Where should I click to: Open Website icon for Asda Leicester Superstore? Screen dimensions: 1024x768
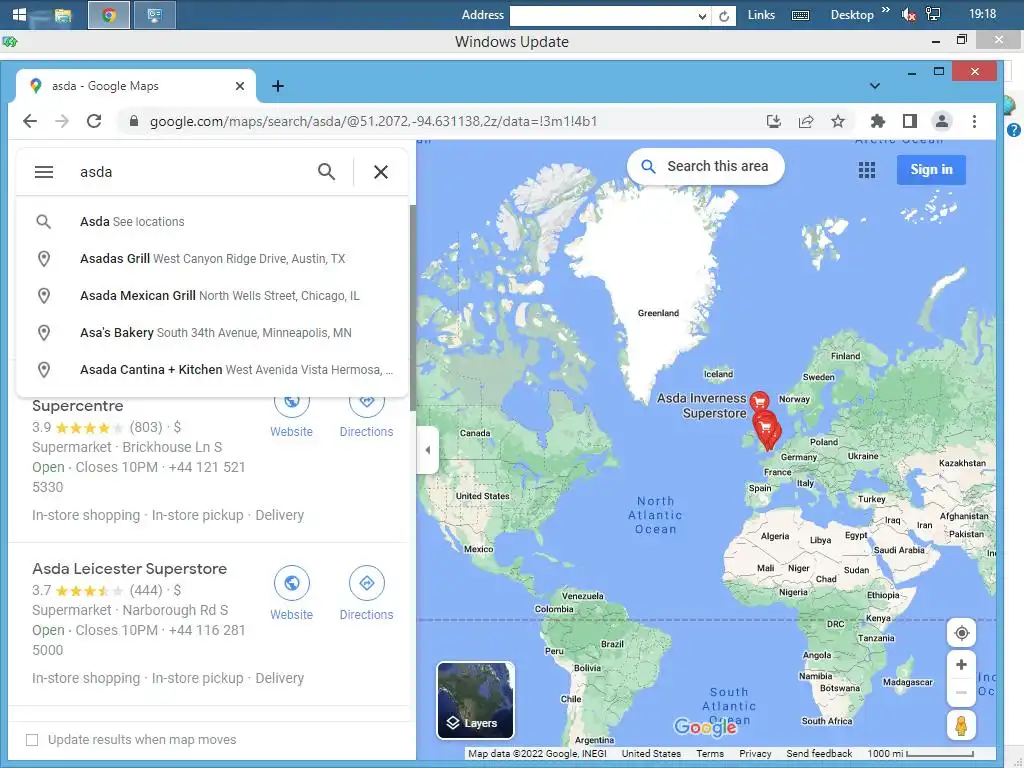point(291,583)
